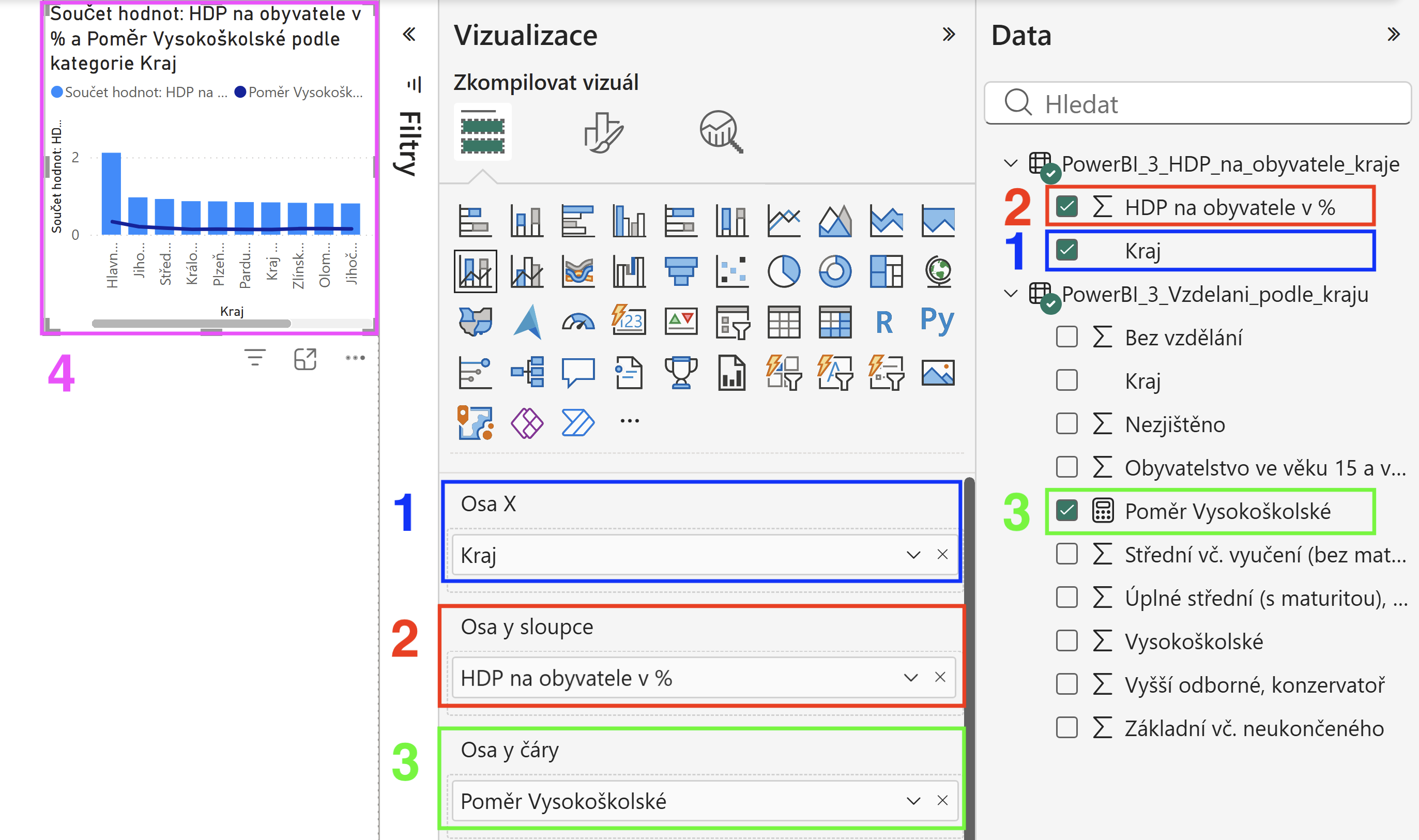The image size is (1419, 840).
Task: Remove Poměr Vysokoškolské from line axis
Action: pos(942,801)
